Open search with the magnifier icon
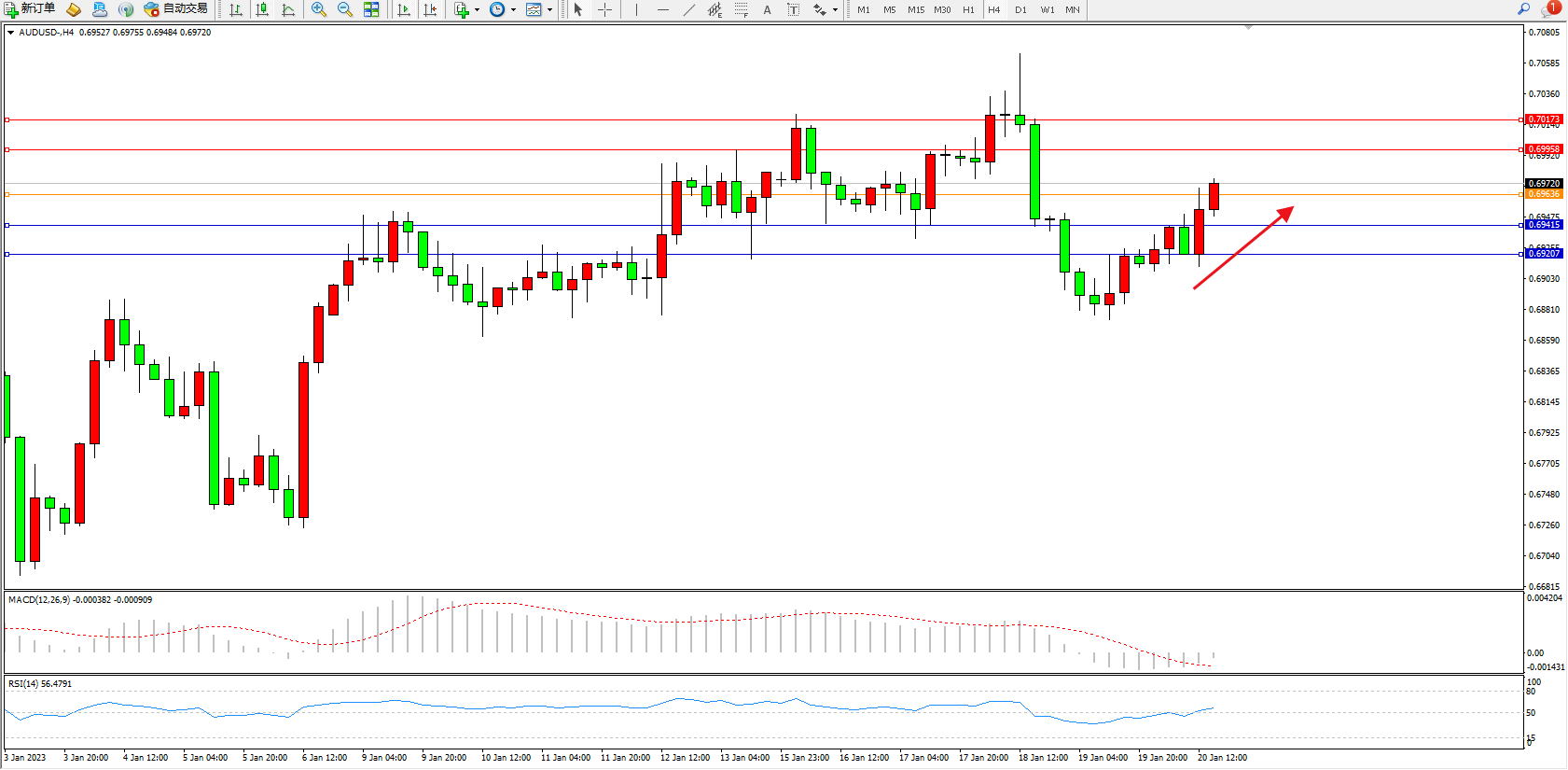This screenshot has height=770, width=1568. (x=1523, y=9)
